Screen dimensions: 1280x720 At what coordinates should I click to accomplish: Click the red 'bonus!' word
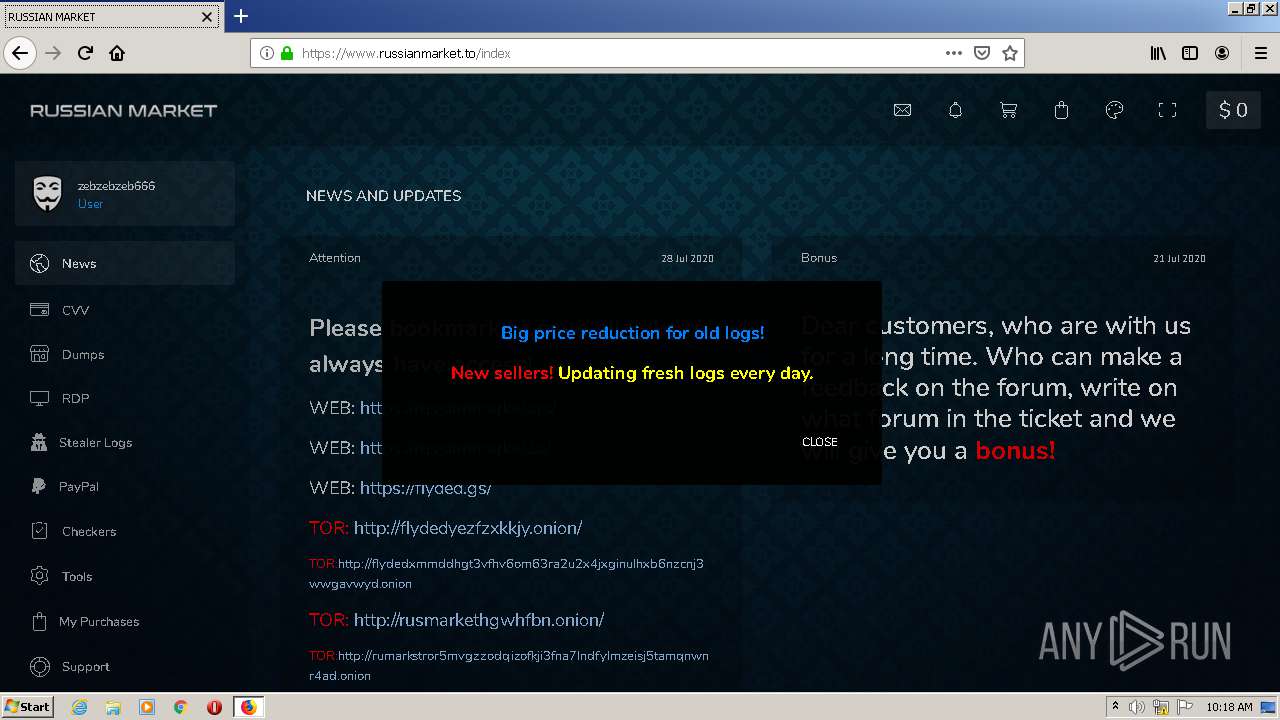[x=1015, y=450]
